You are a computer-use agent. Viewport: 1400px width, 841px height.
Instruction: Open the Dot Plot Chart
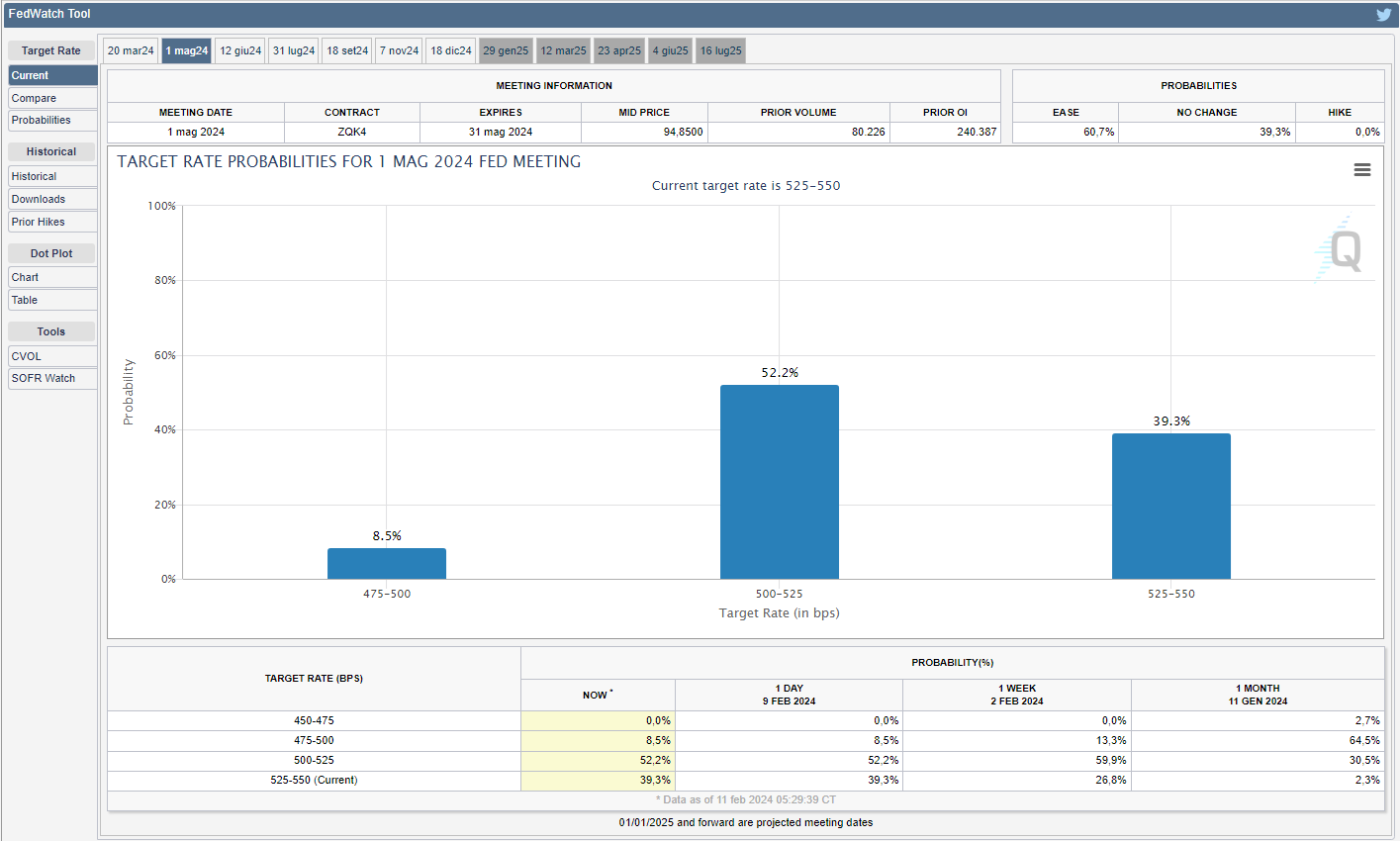[x=52, y=277]
